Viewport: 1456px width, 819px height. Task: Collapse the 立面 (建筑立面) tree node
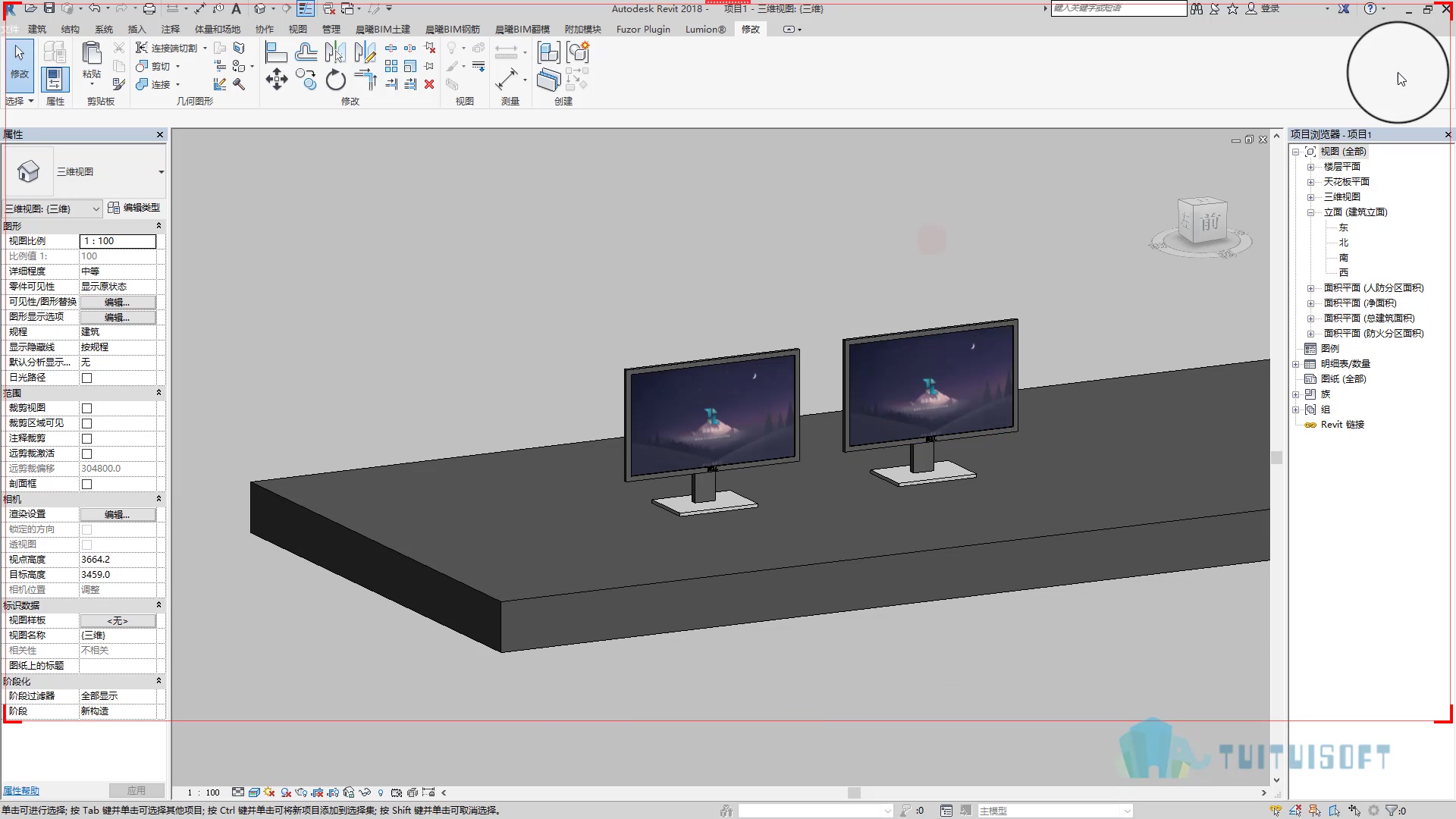click(1310, 212)
